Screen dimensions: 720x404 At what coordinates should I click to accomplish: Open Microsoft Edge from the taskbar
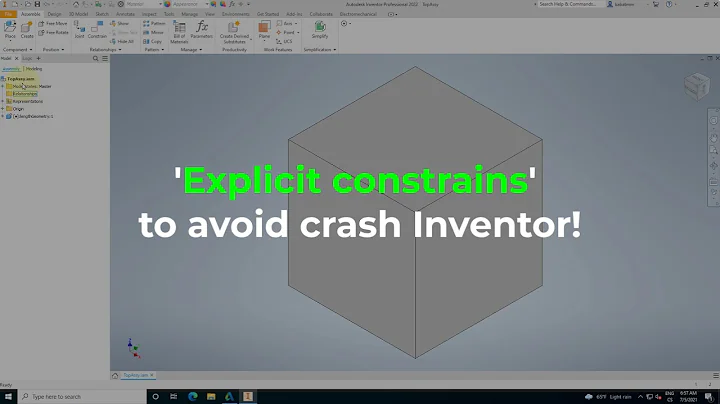(x=192, y=397)
